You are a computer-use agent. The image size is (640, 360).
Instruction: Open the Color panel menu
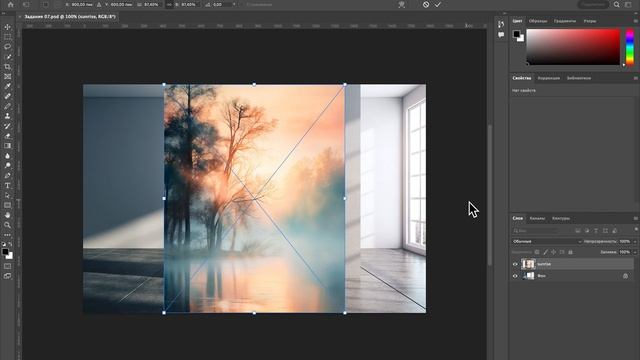(636, 21)
